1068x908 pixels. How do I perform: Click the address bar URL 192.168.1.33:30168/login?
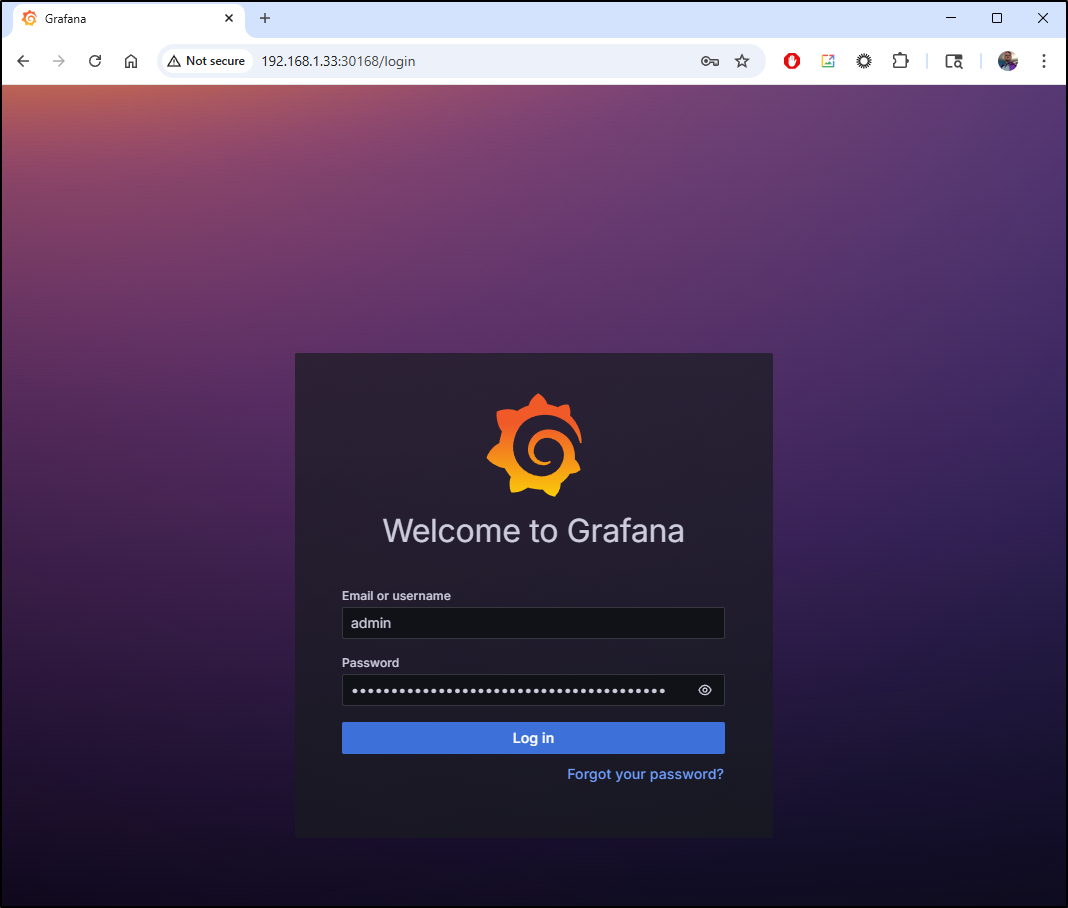(339, 61)
